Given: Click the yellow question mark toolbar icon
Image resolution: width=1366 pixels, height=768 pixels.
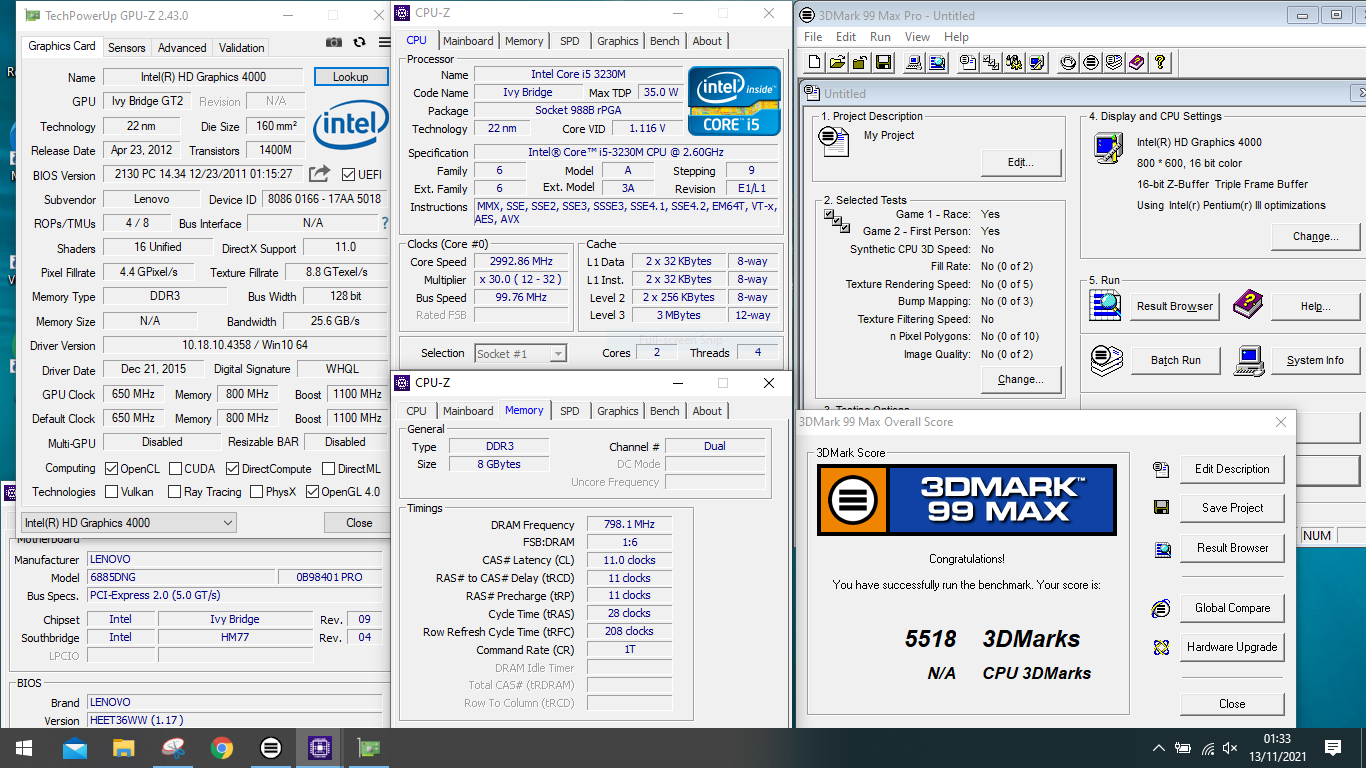Looking at the screenshot, I should coord(1160,62).
